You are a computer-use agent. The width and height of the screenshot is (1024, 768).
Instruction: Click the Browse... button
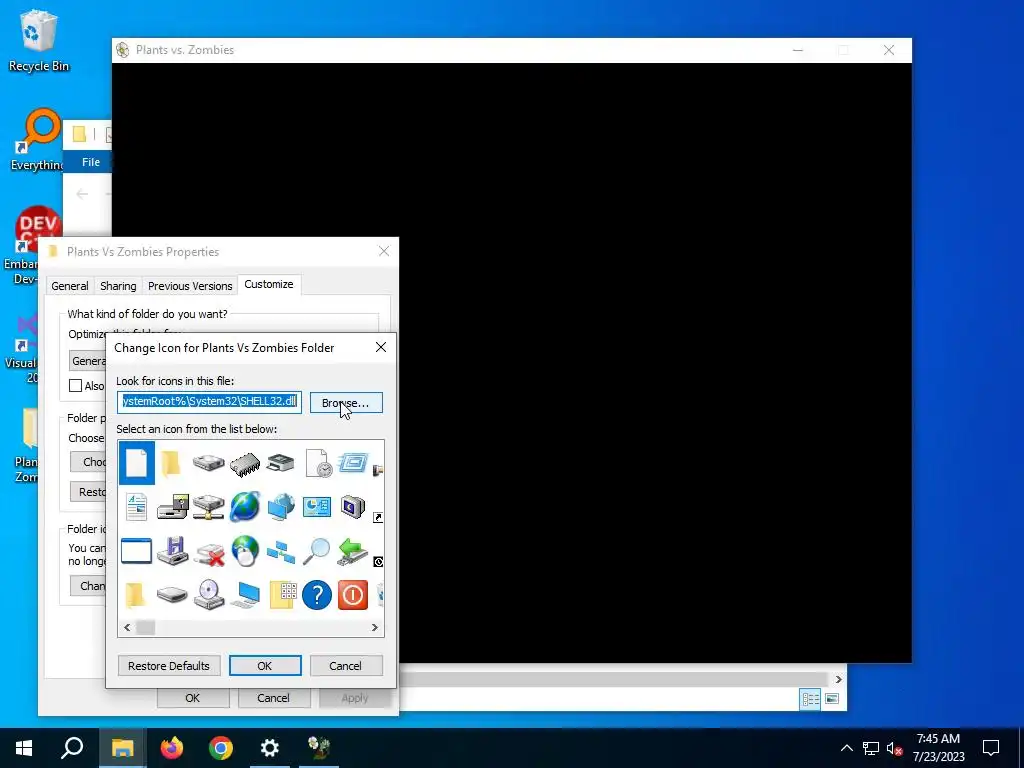346,403
